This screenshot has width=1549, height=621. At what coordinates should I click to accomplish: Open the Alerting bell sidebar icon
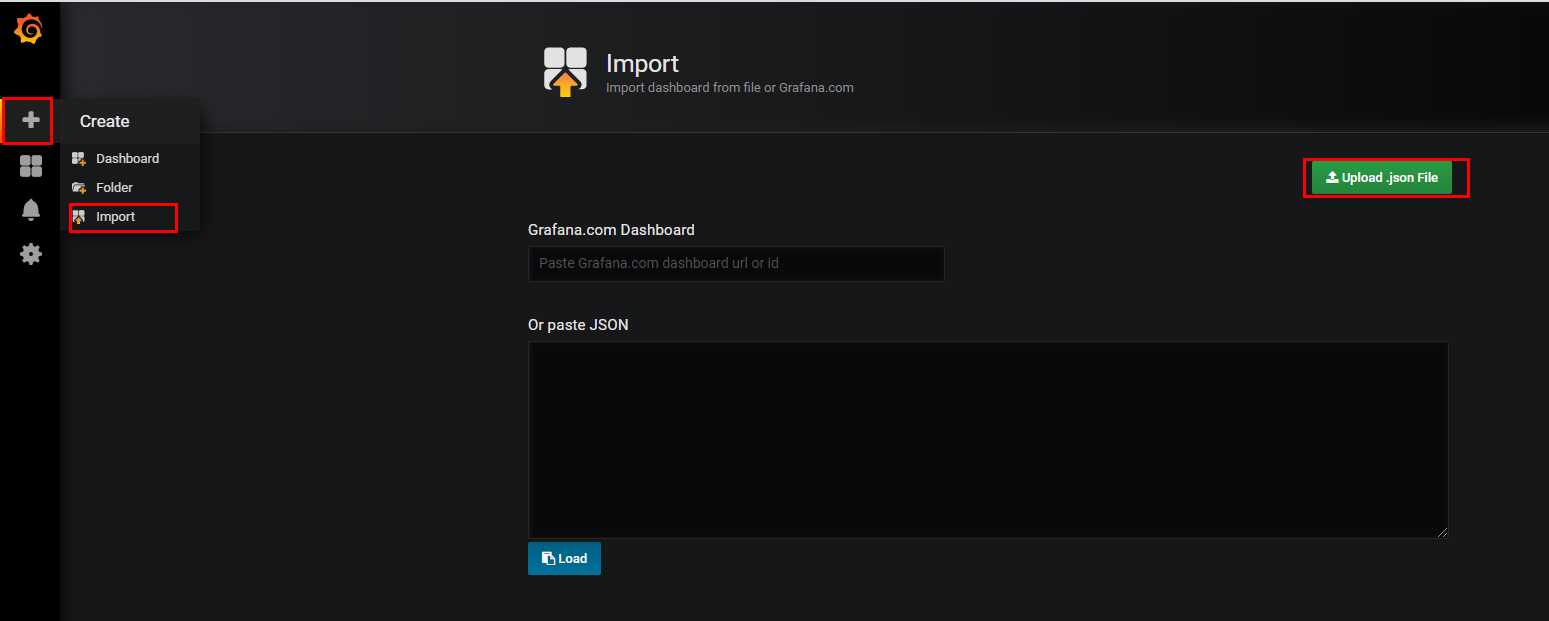(x=31, y=210)
